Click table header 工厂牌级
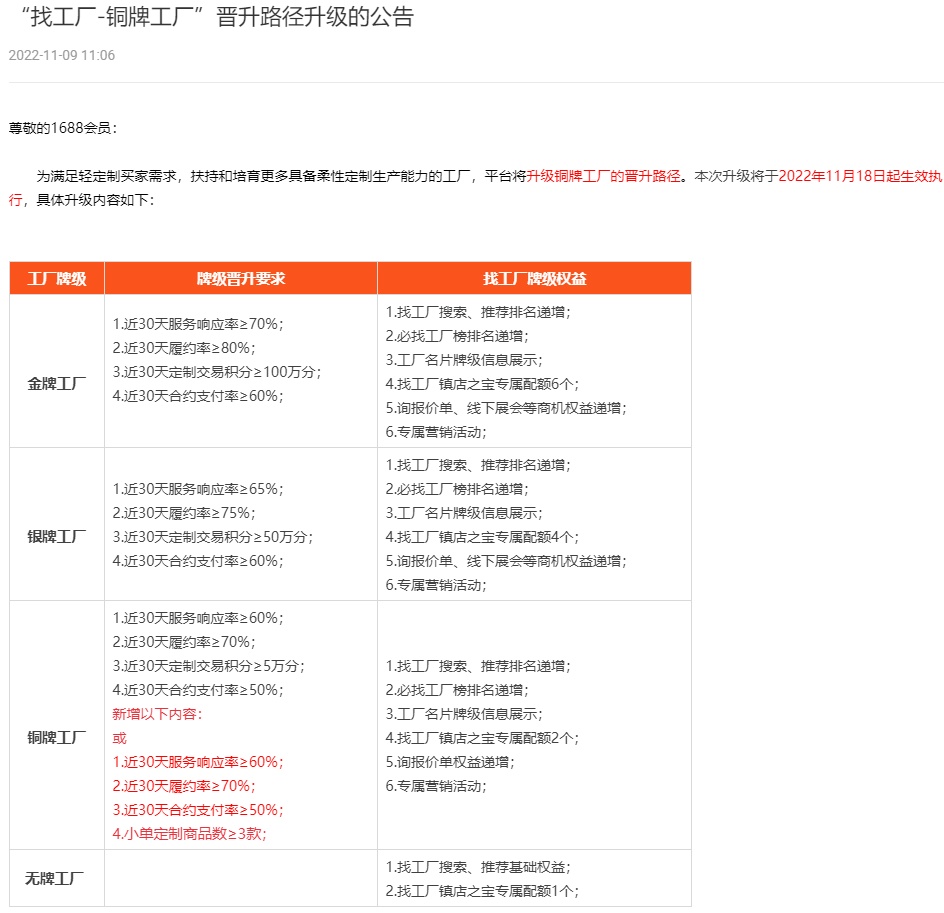944x913 pixels. click(x=57, y=279)
